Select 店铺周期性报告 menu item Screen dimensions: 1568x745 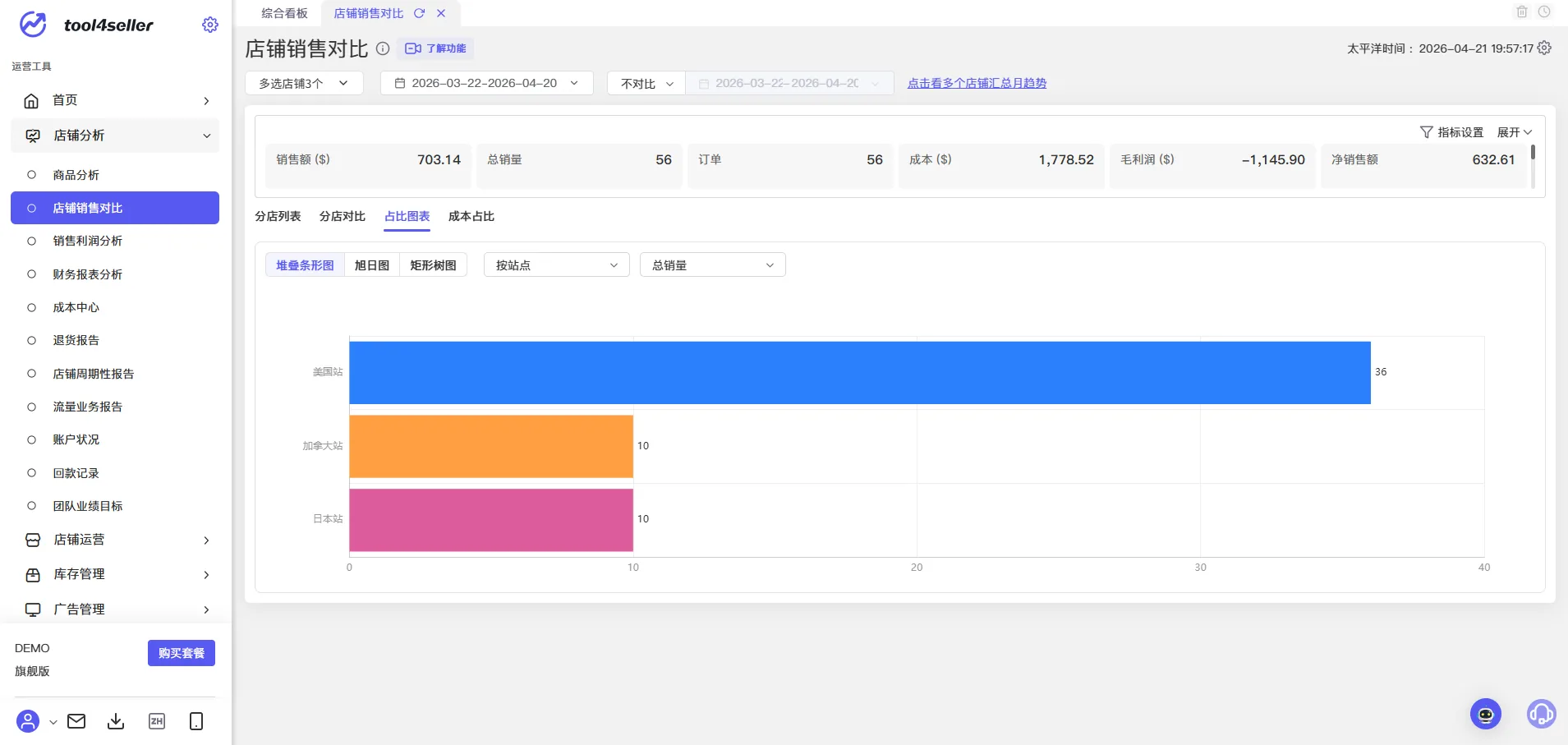tap(115, 374)
